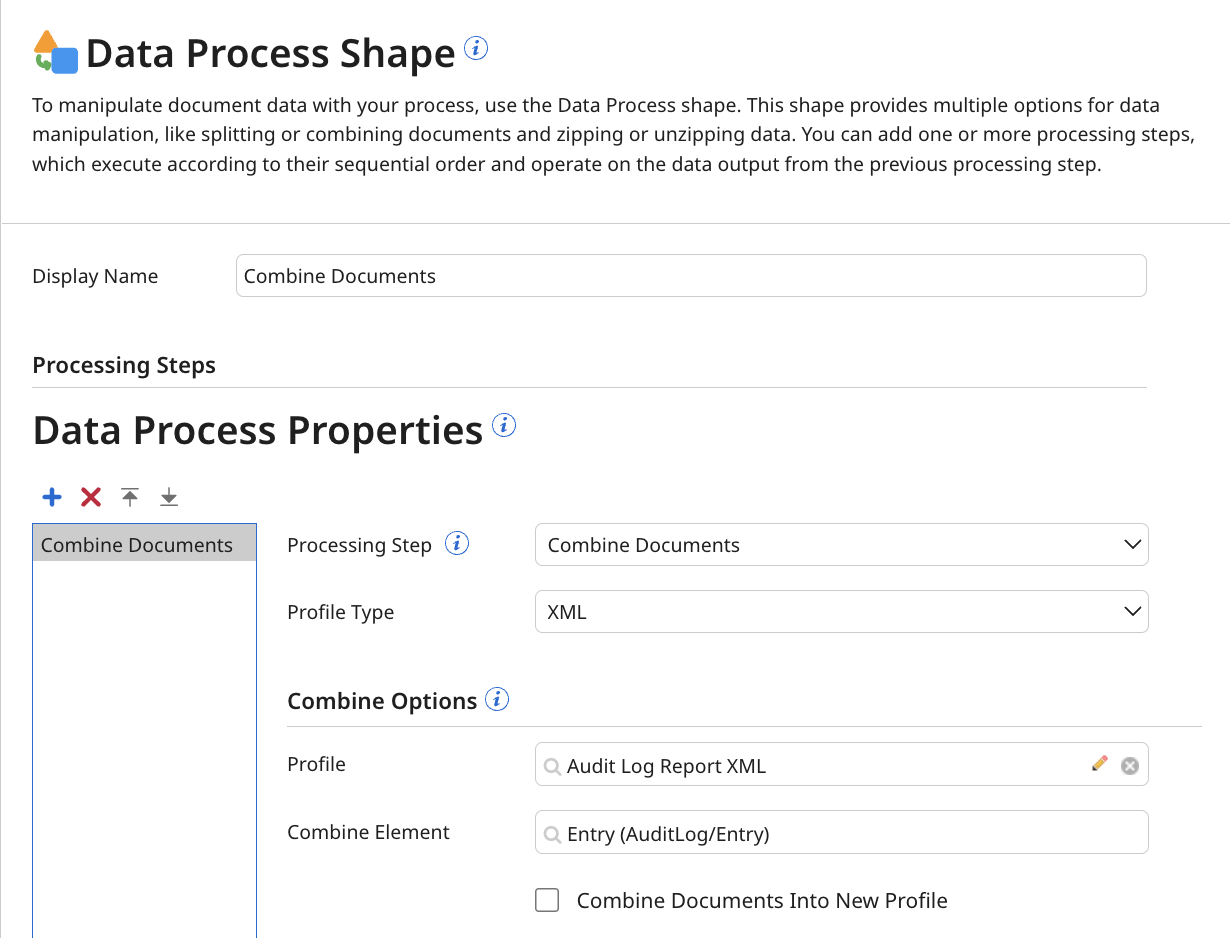This screenshot has height=938, width=1230.
Task: Click the Data Process Properties info icon
Action: coord(505,425)
